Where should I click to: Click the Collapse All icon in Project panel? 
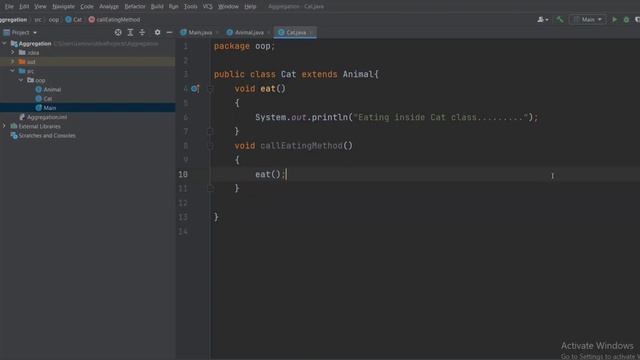point(142,32)
